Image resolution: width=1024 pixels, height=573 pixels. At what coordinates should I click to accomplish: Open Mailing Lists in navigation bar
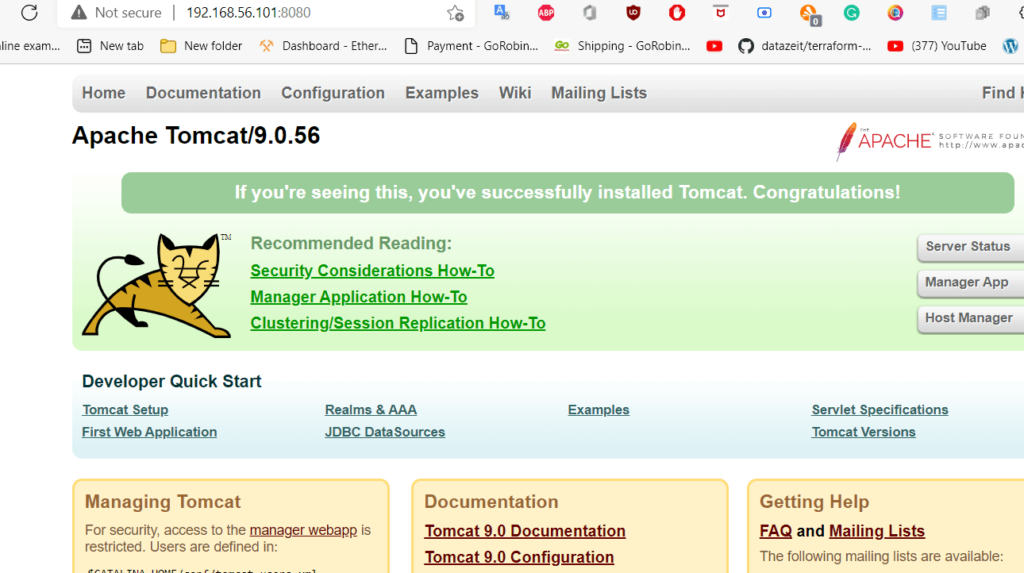(599, 93)
